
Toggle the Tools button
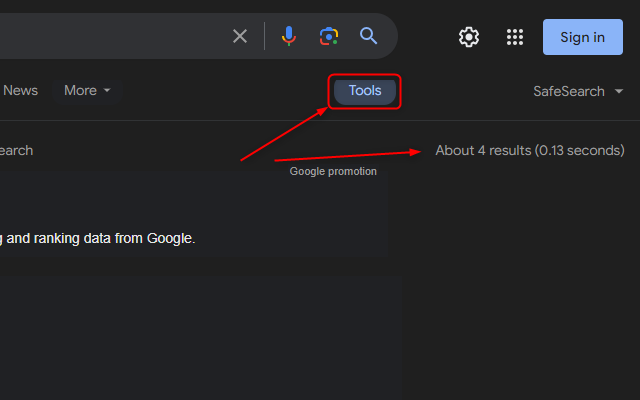click(x=365, y=91)
